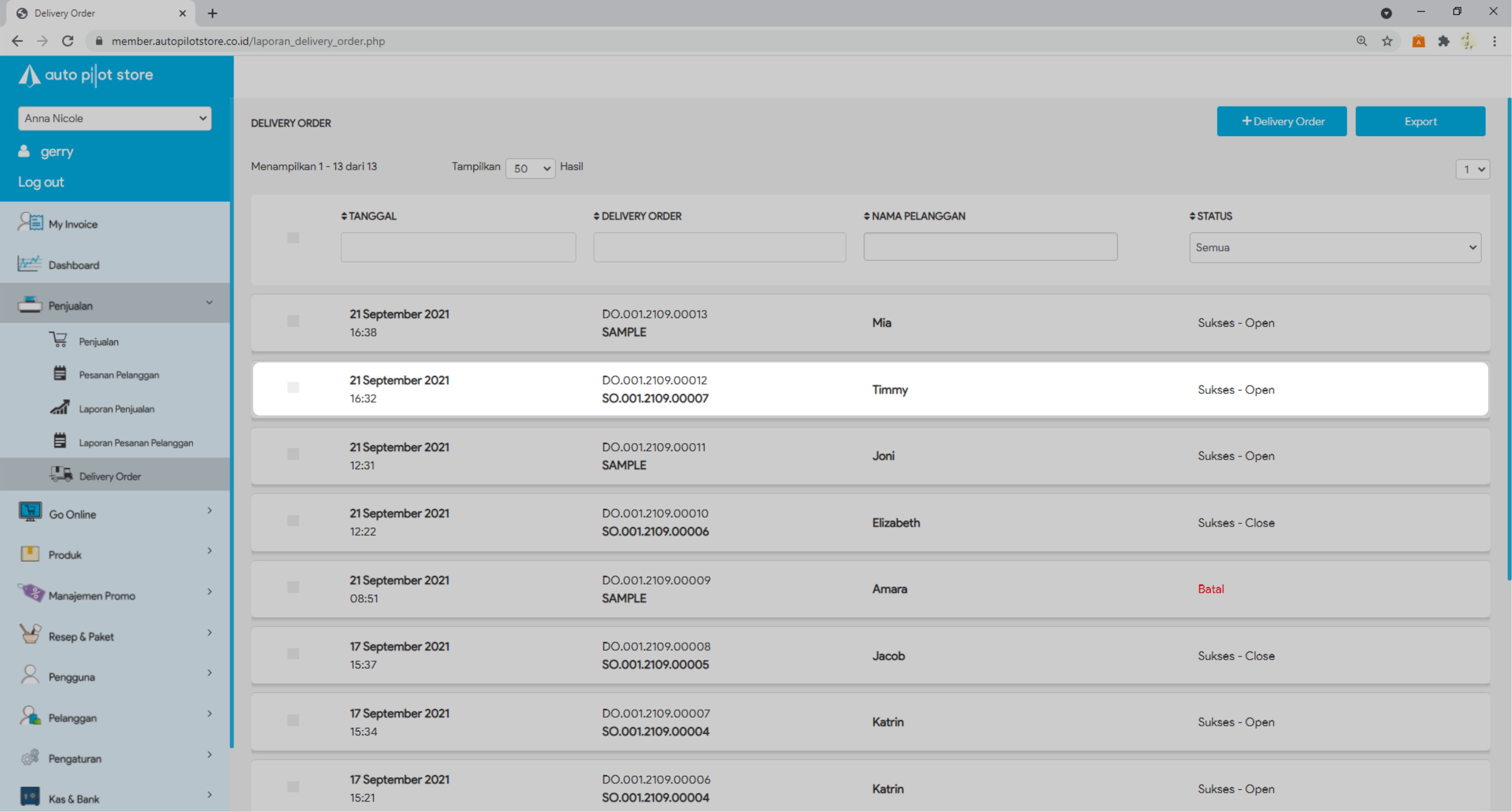
Task: Open the Semua status filter dropdown
Action: tap(1335, 248)
